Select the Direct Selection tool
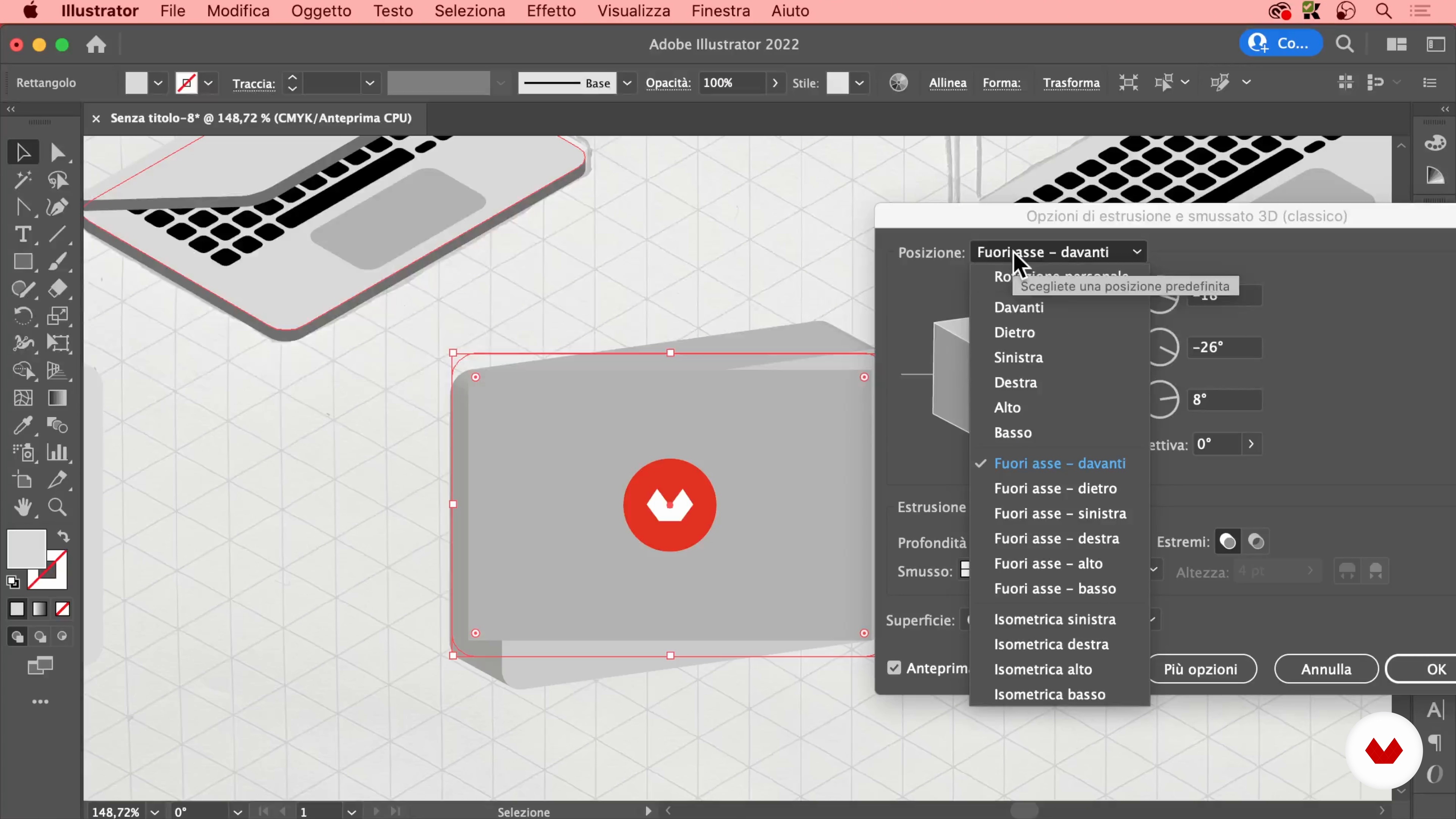The width and height of the screenshot is (1456, 819). pos(58,152)
